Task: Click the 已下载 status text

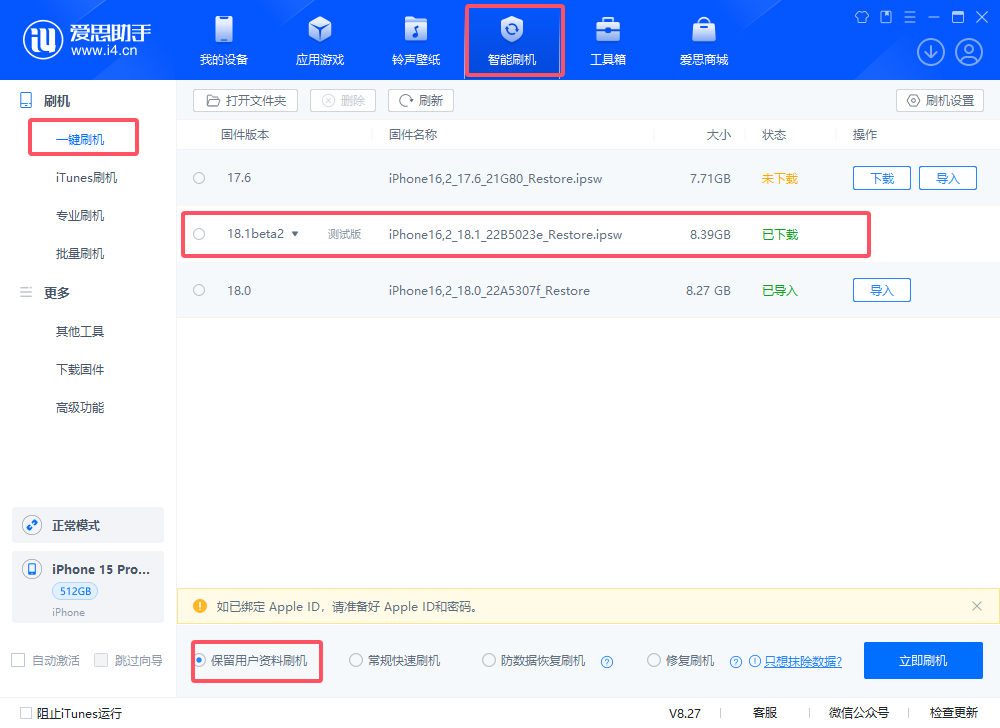Action: (780, 235)
